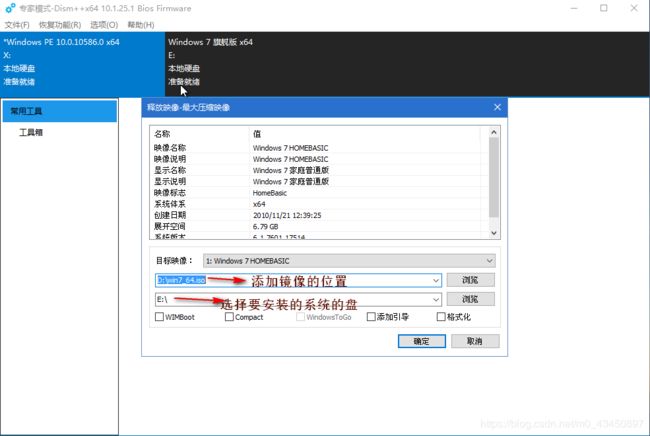Tick the 添加引导 checkbox

371,317
